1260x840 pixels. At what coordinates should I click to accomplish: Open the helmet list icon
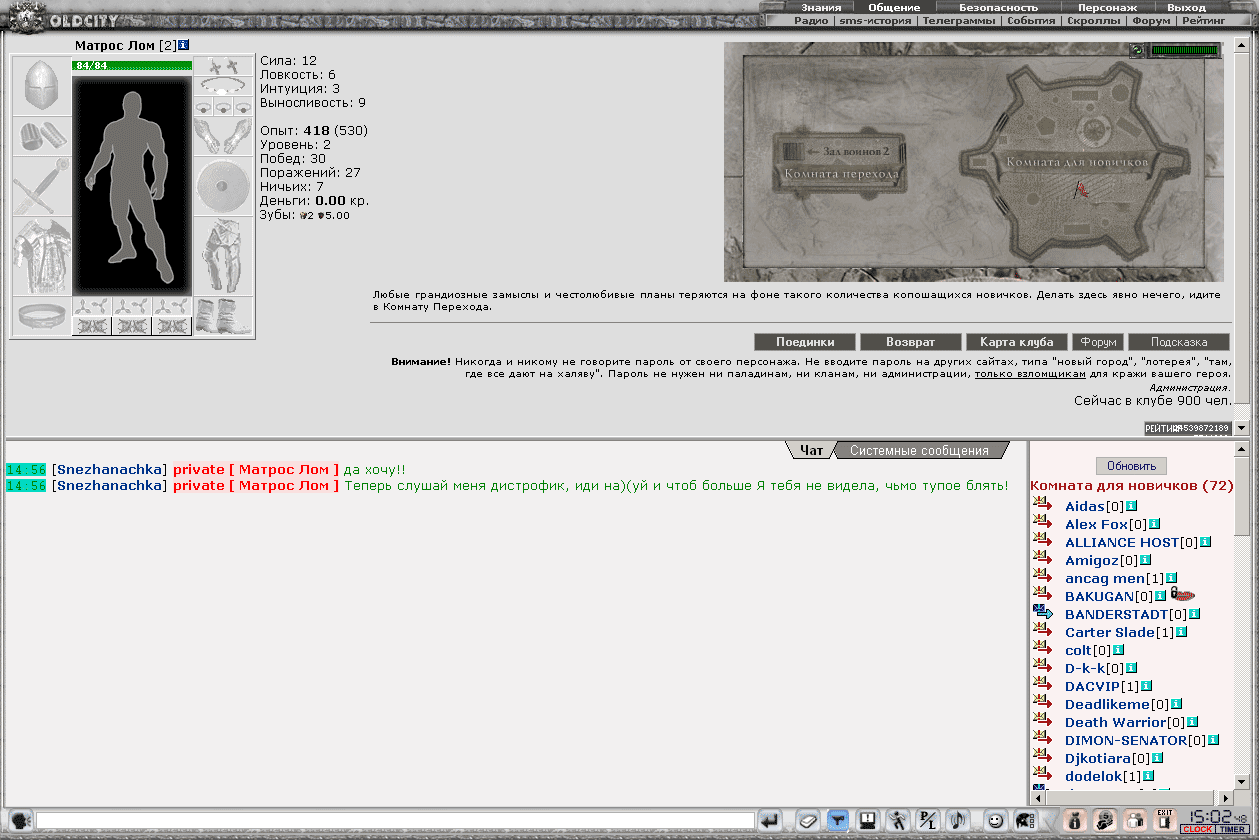(x=1024, y=821)
